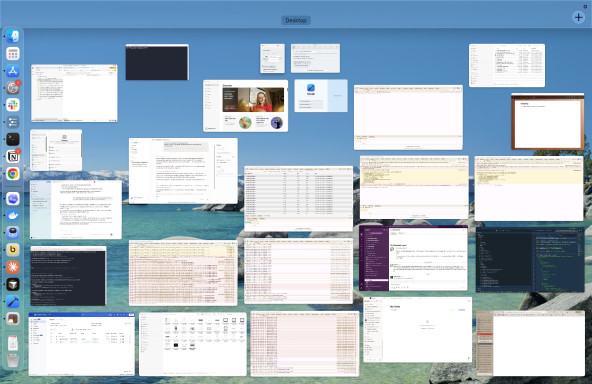This screenshot has width=592, height=384.
Task: Open Terminal from the Dock
Action: (x=13, y=139)
